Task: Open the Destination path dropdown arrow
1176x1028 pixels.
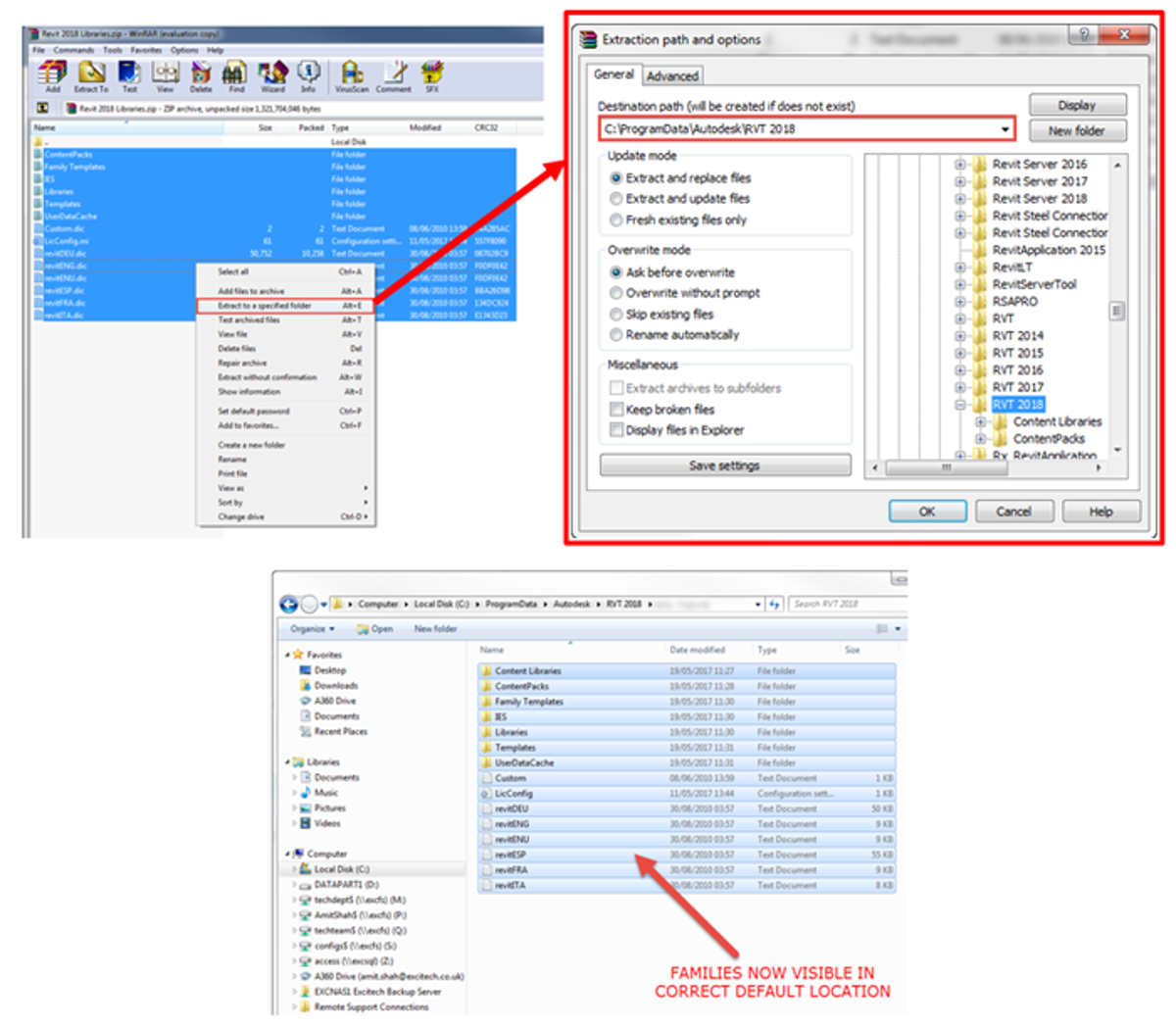Action: (1004, 129)
